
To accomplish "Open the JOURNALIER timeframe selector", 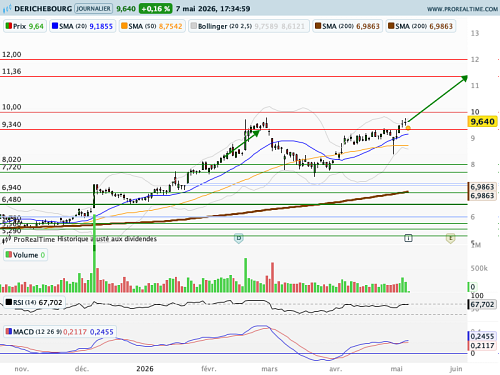I will [93, 8].
